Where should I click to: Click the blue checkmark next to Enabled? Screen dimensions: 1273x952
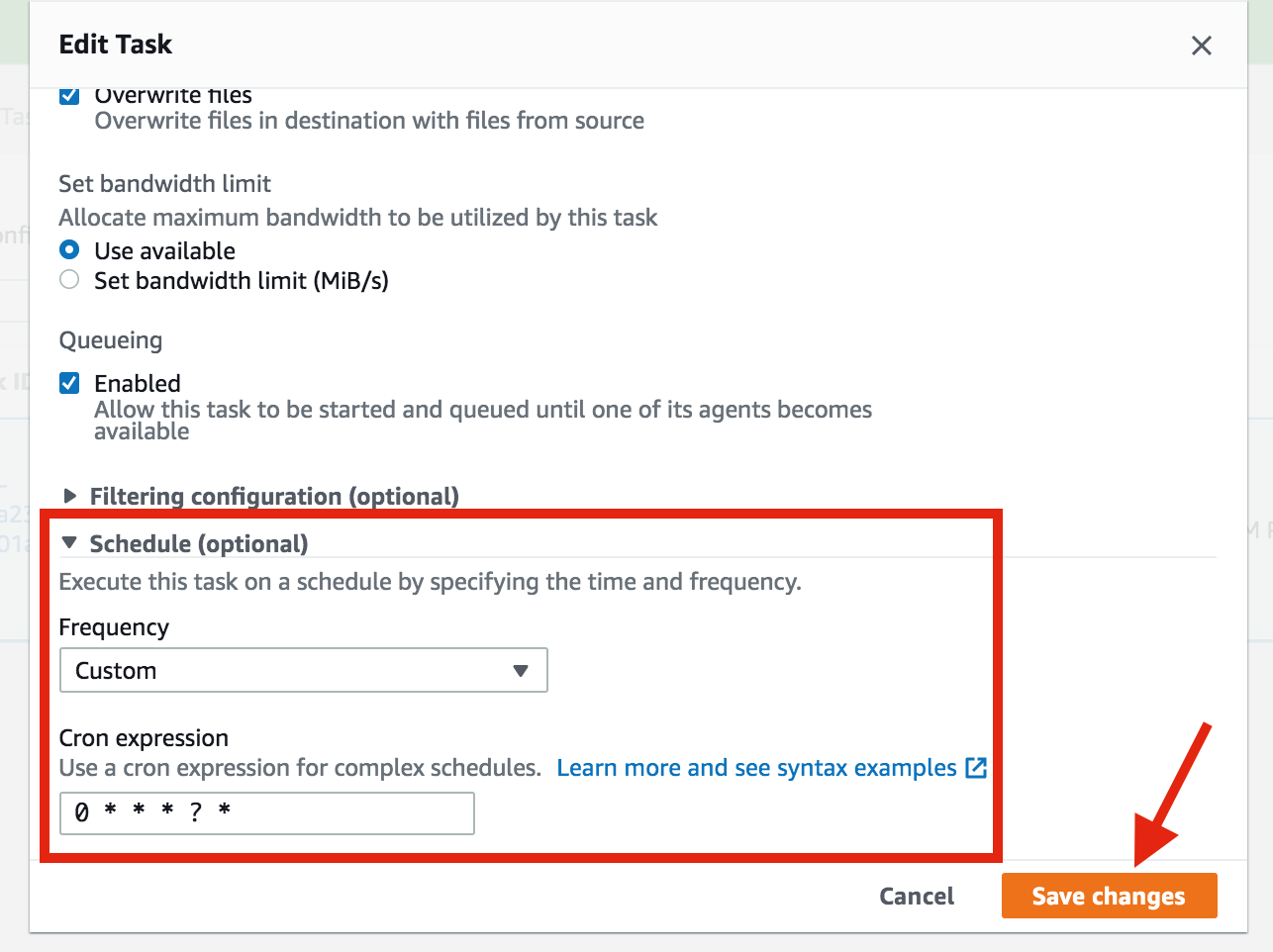(69, 383)
